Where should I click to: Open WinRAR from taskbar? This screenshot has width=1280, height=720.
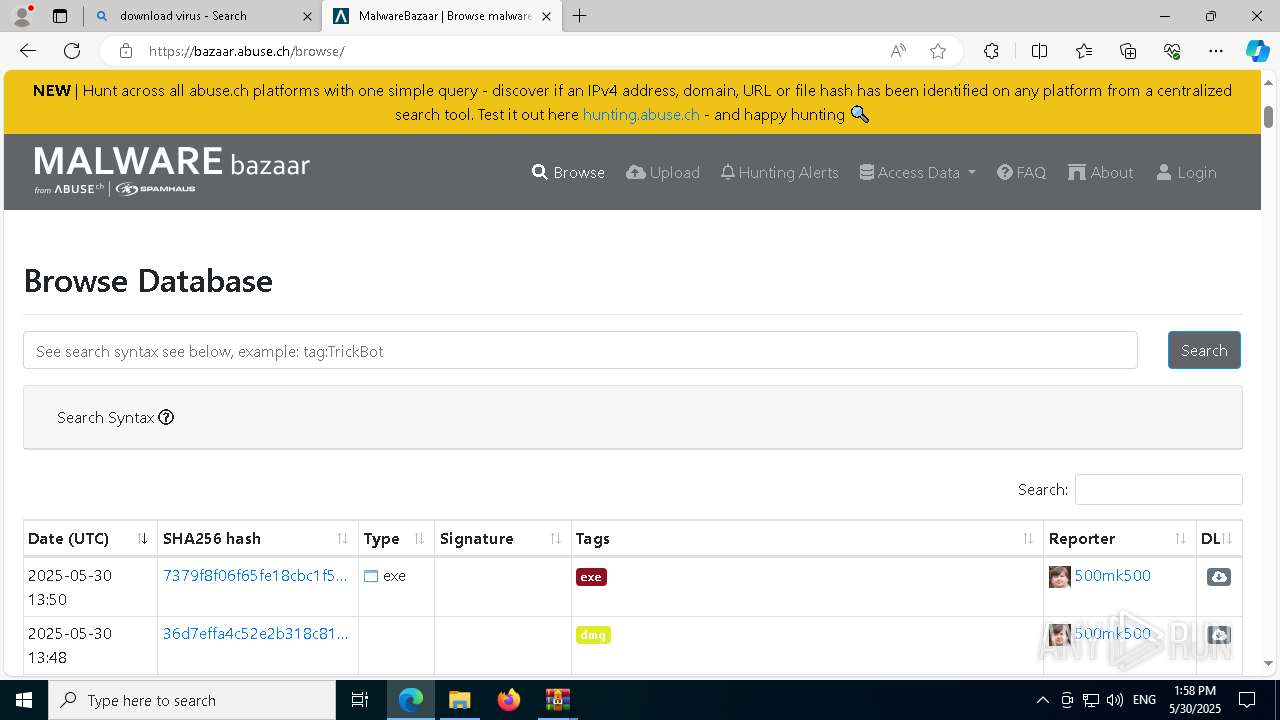point(557,700)
